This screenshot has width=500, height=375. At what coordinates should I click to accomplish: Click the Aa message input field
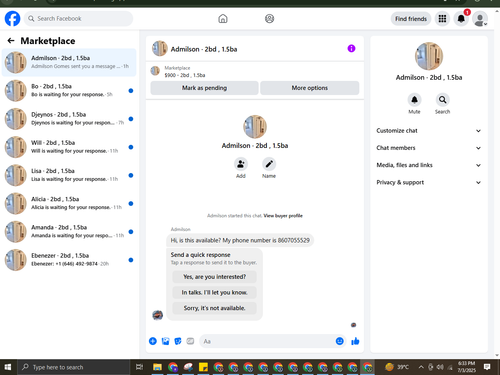coord(267,341)
